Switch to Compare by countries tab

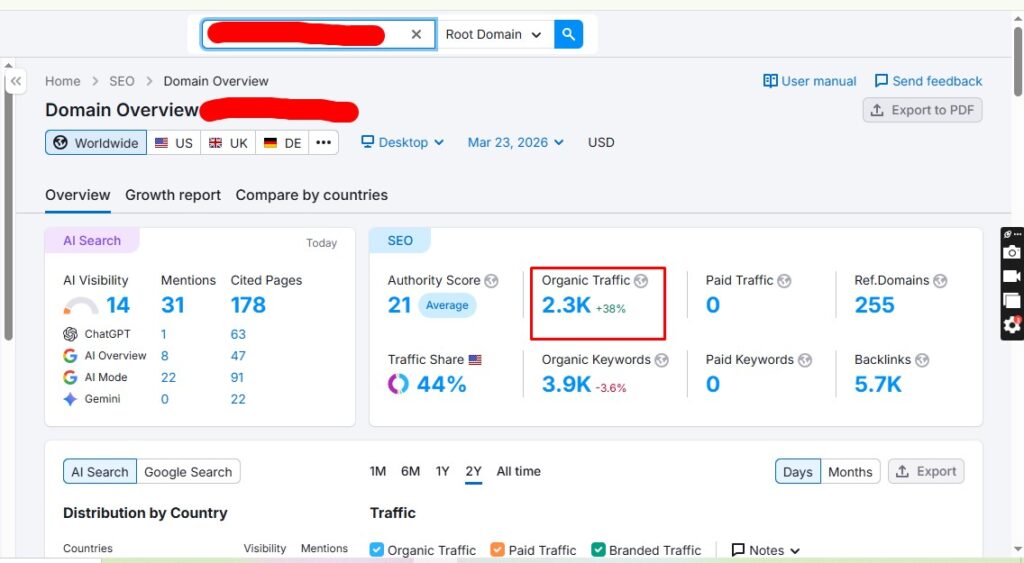coord(312,195)
